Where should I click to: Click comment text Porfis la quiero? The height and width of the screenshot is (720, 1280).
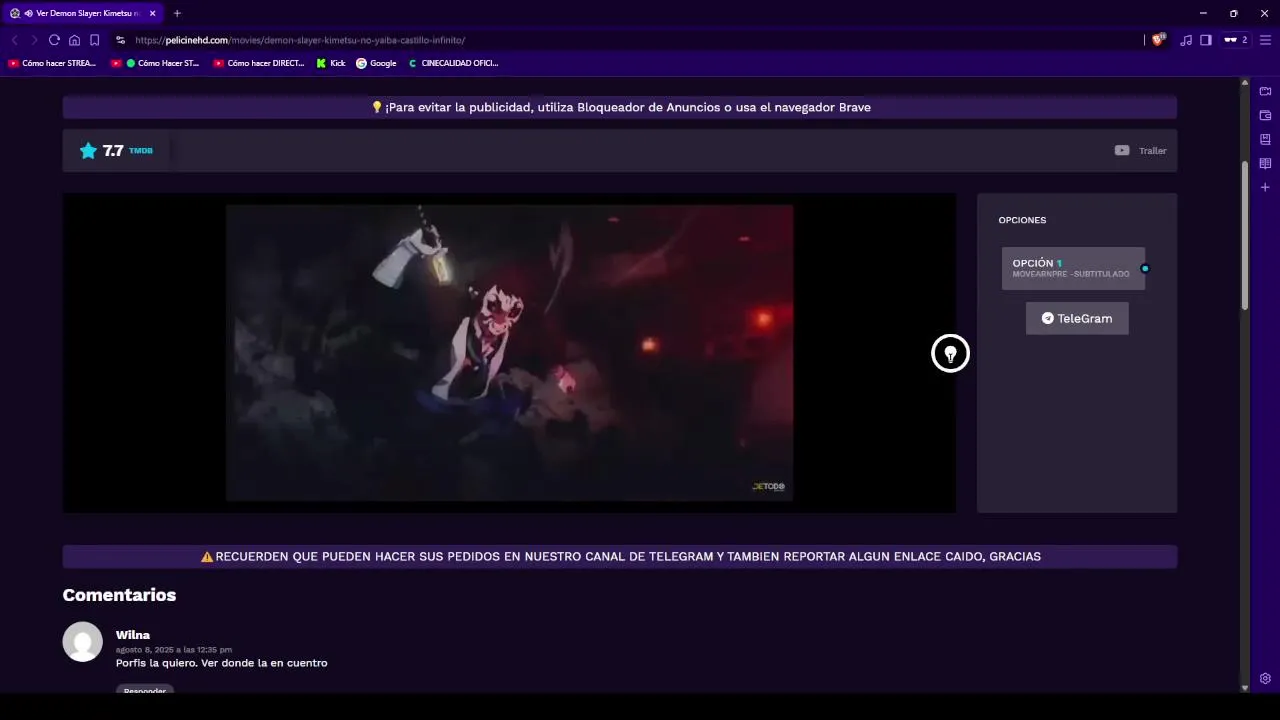(x=221, y=663)
